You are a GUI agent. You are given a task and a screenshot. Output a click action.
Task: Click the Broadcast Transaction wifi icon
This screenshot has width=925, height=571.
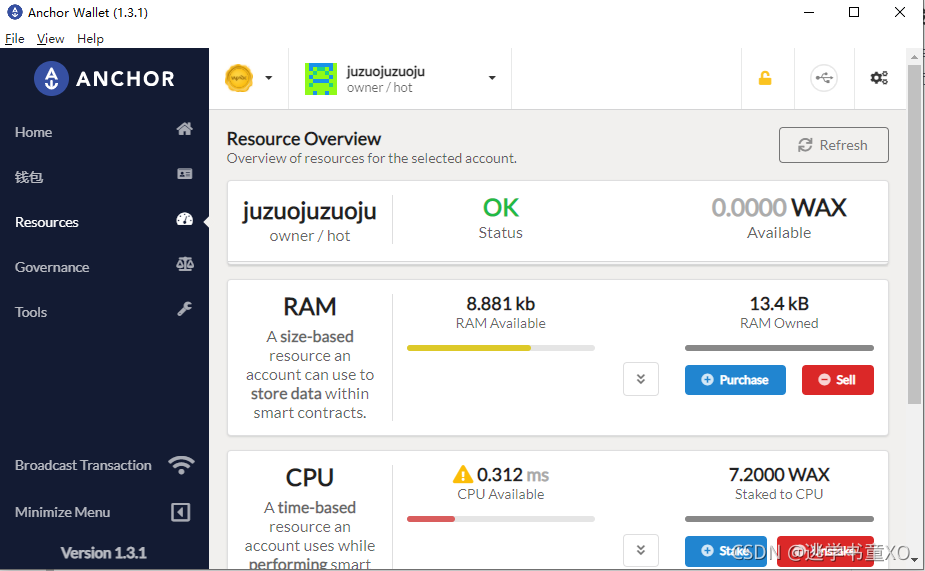click(x=181, y=465)
